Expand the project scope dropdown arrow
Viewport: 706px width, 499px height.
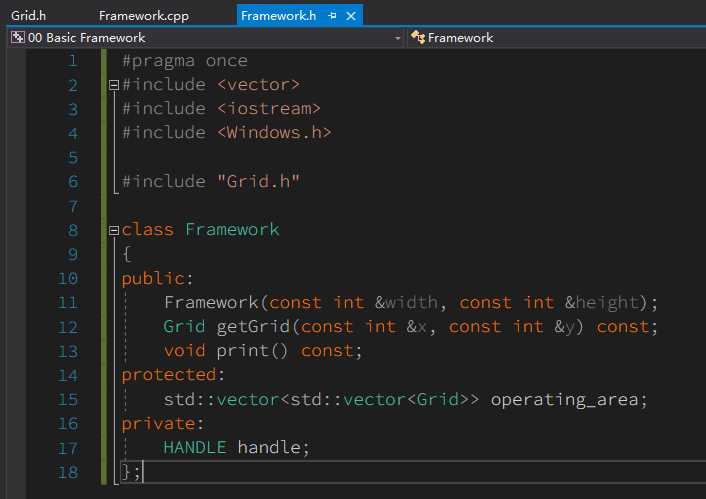click(x=397, y=38)
